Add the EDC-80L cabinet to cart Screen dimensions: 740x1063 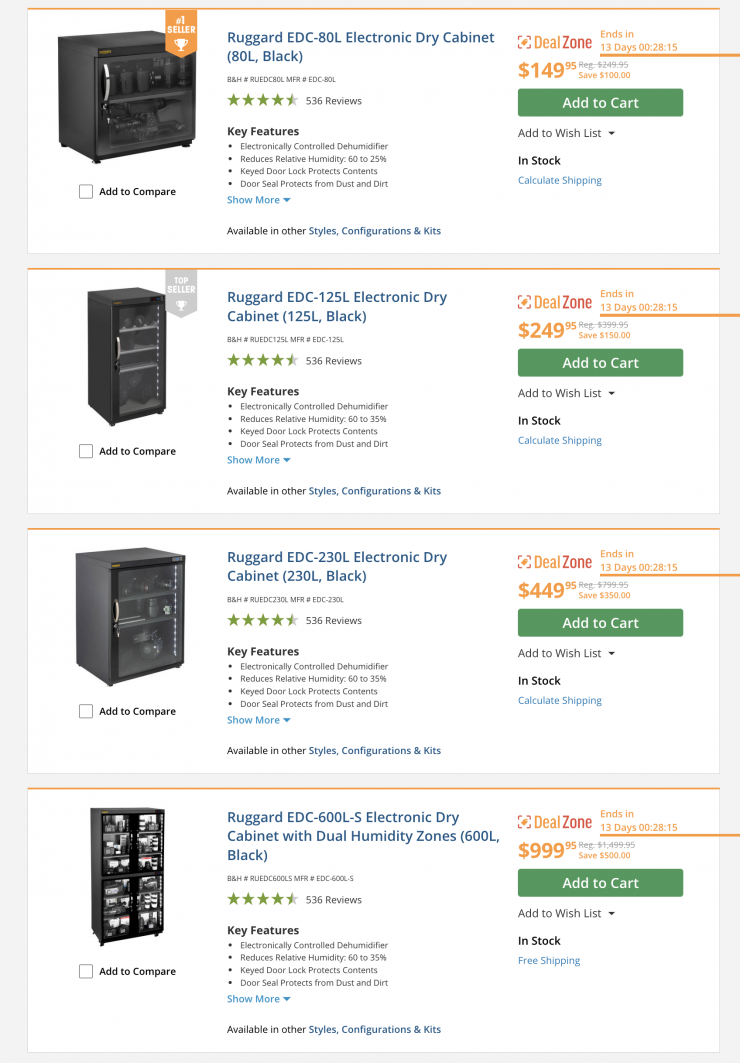[x=600, y=103]
